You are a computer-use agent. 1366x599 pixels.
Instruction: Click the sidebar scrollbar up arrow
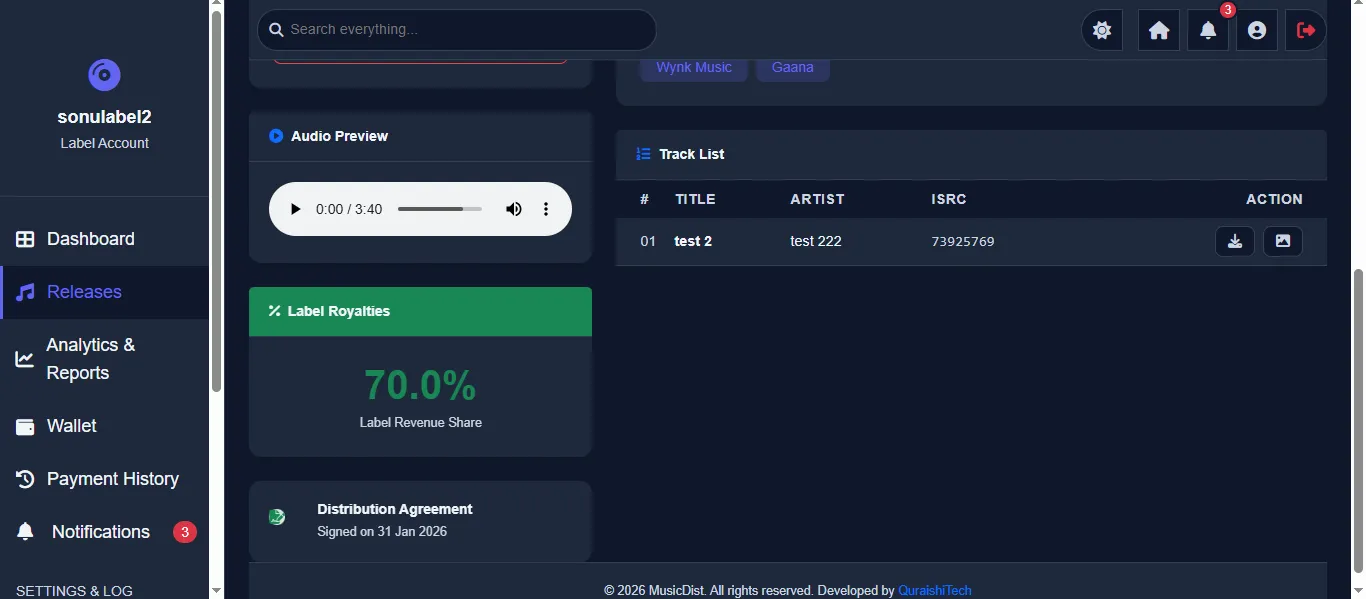coord(216,5)
